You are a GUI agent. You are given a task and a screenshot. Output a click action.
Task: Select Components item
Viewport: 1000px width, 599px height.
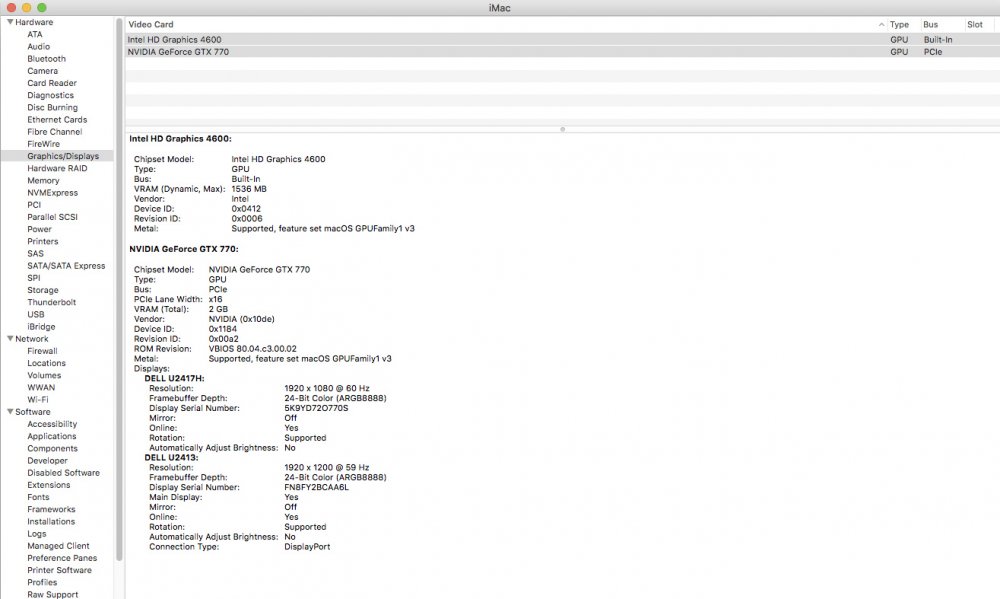pyautogui.click(x=52, y=448)
